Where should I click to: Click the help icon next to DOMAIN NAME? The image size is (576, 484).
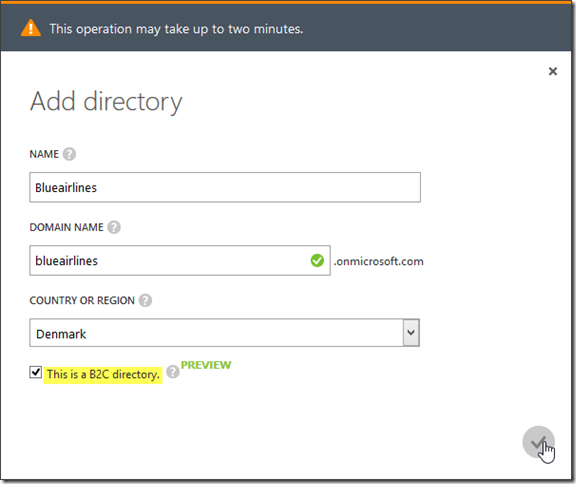click(114, 227)
